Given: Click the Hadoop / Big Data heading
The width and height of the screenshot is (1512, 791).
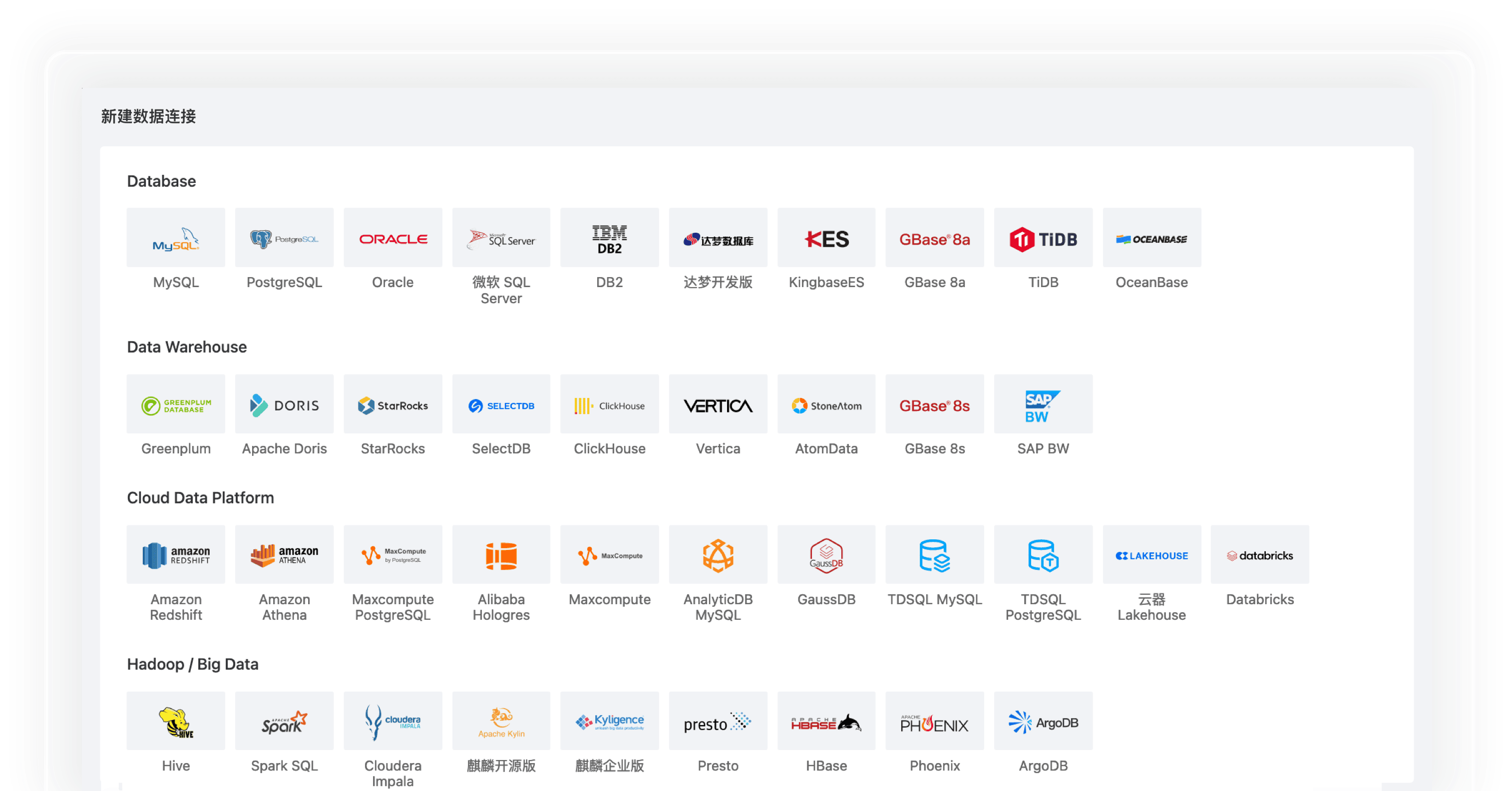Looking at the screenshot, I should [193, 664].
